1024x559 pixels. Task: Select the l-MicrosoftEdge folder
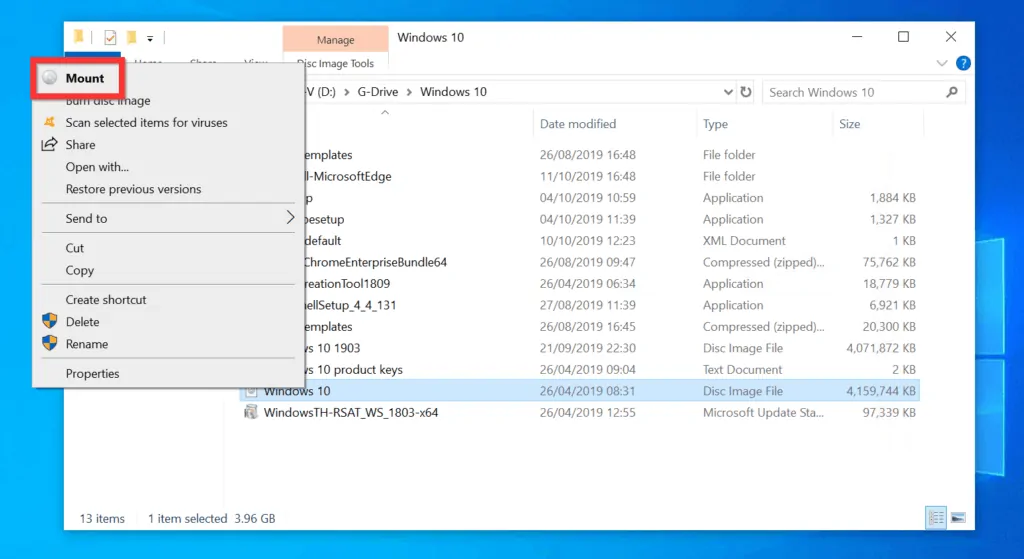click(x=348, y=176)
